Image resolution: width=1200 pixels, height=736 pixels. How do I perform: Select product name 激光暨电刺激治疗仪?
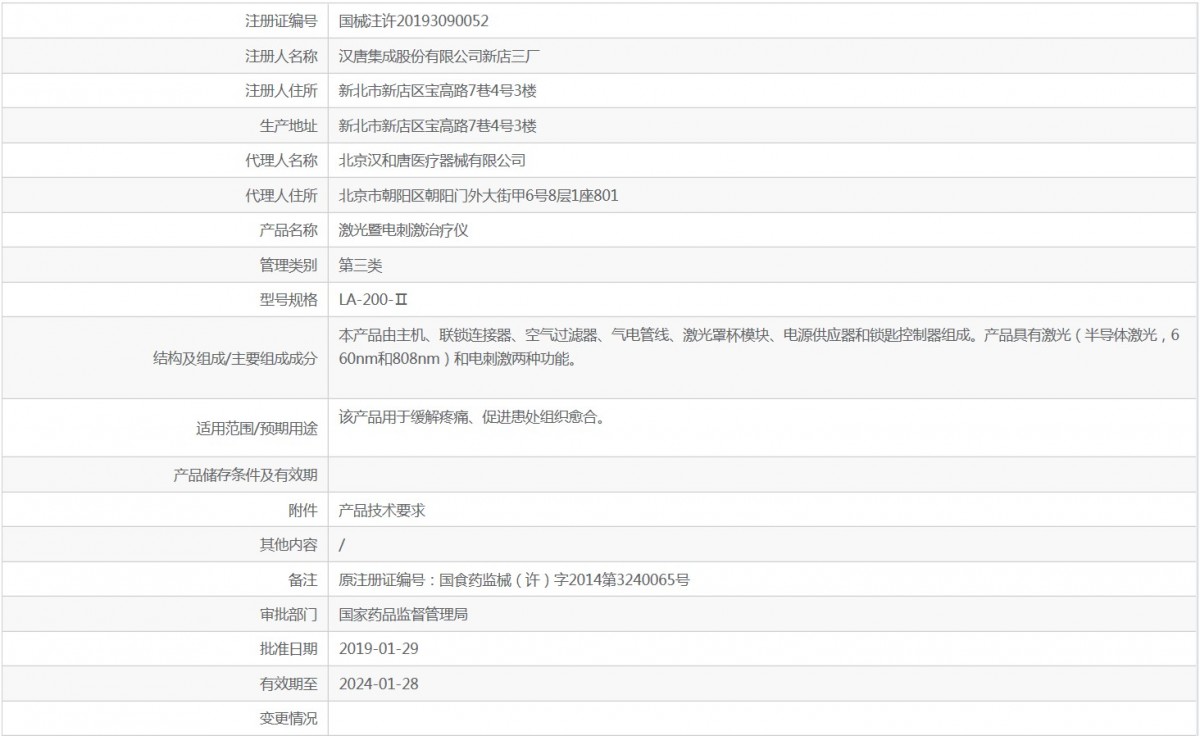coord(404,230)
